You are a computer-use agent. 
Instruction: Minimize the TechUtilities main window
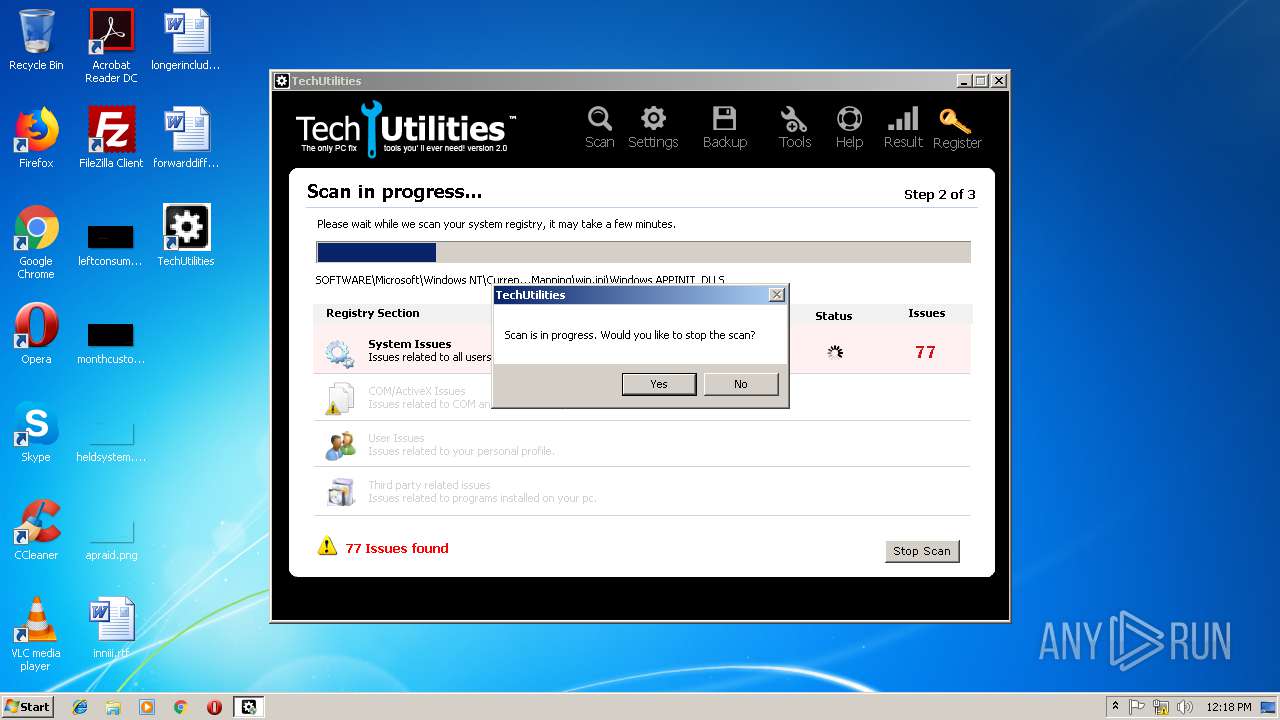coord(964,81)
